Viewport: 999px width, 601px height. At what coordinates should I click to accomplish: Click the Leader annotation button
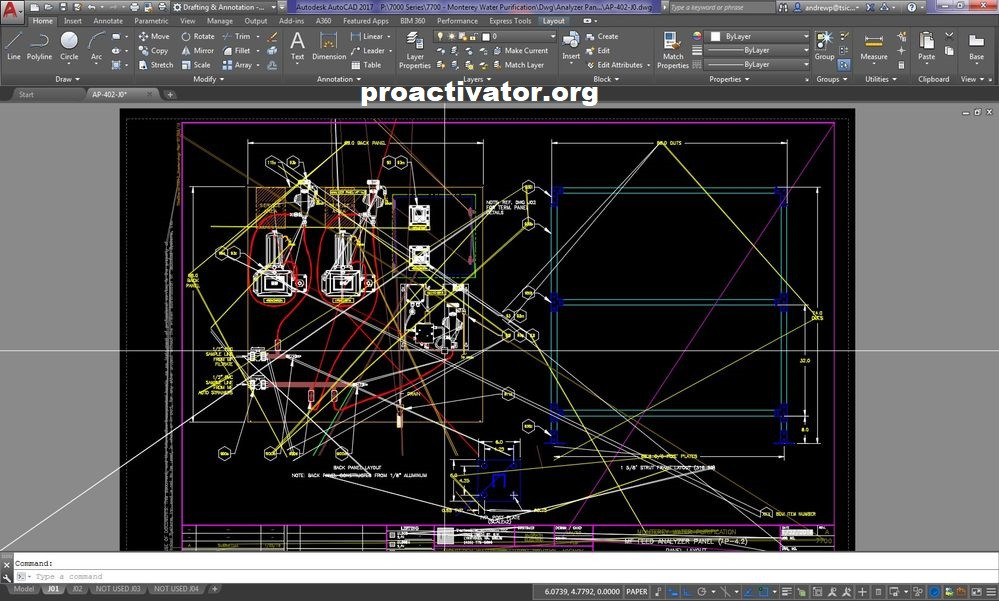(x=369, y=50)
